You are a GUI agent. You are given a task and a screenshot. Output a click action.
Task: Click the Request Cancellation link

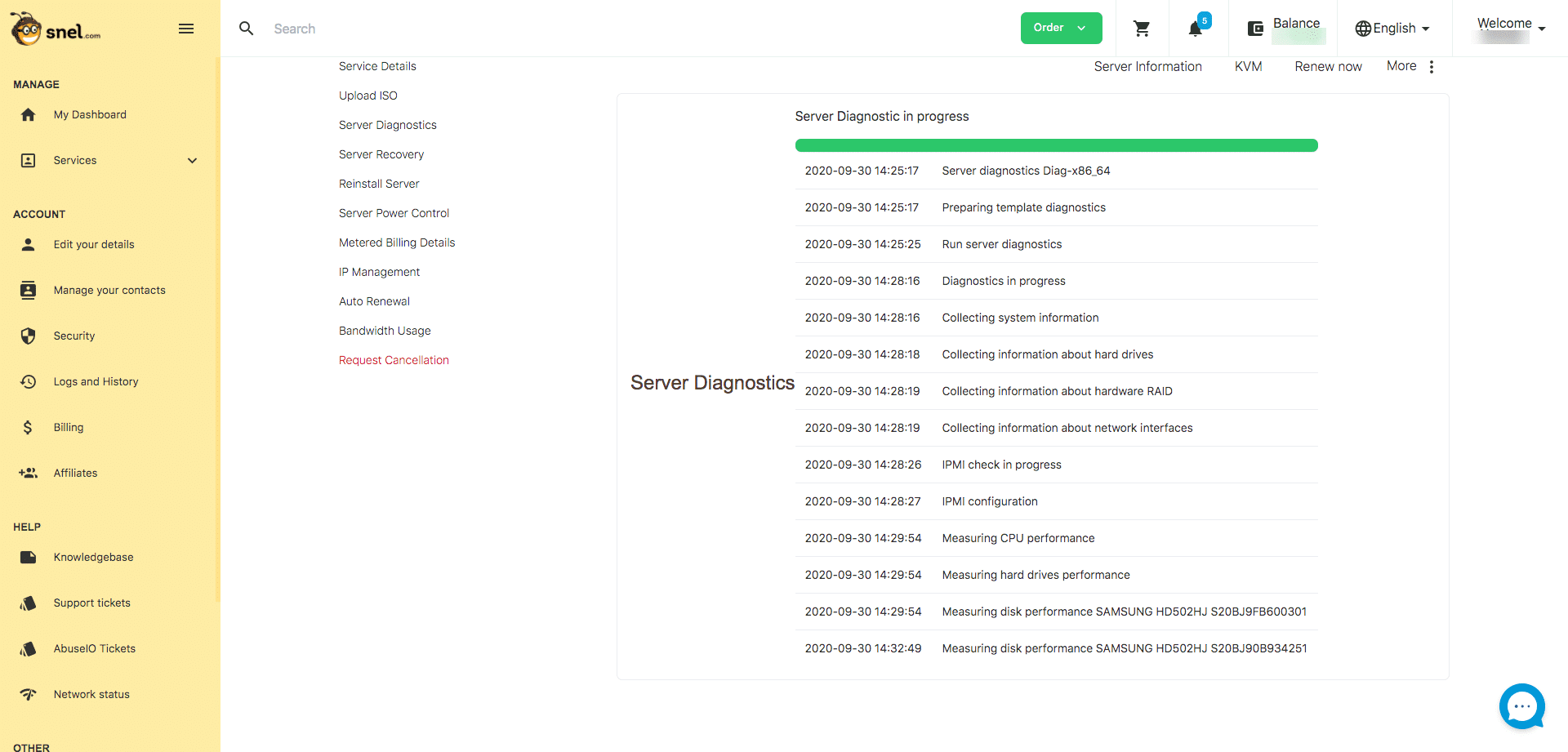[x=394, y=360]
